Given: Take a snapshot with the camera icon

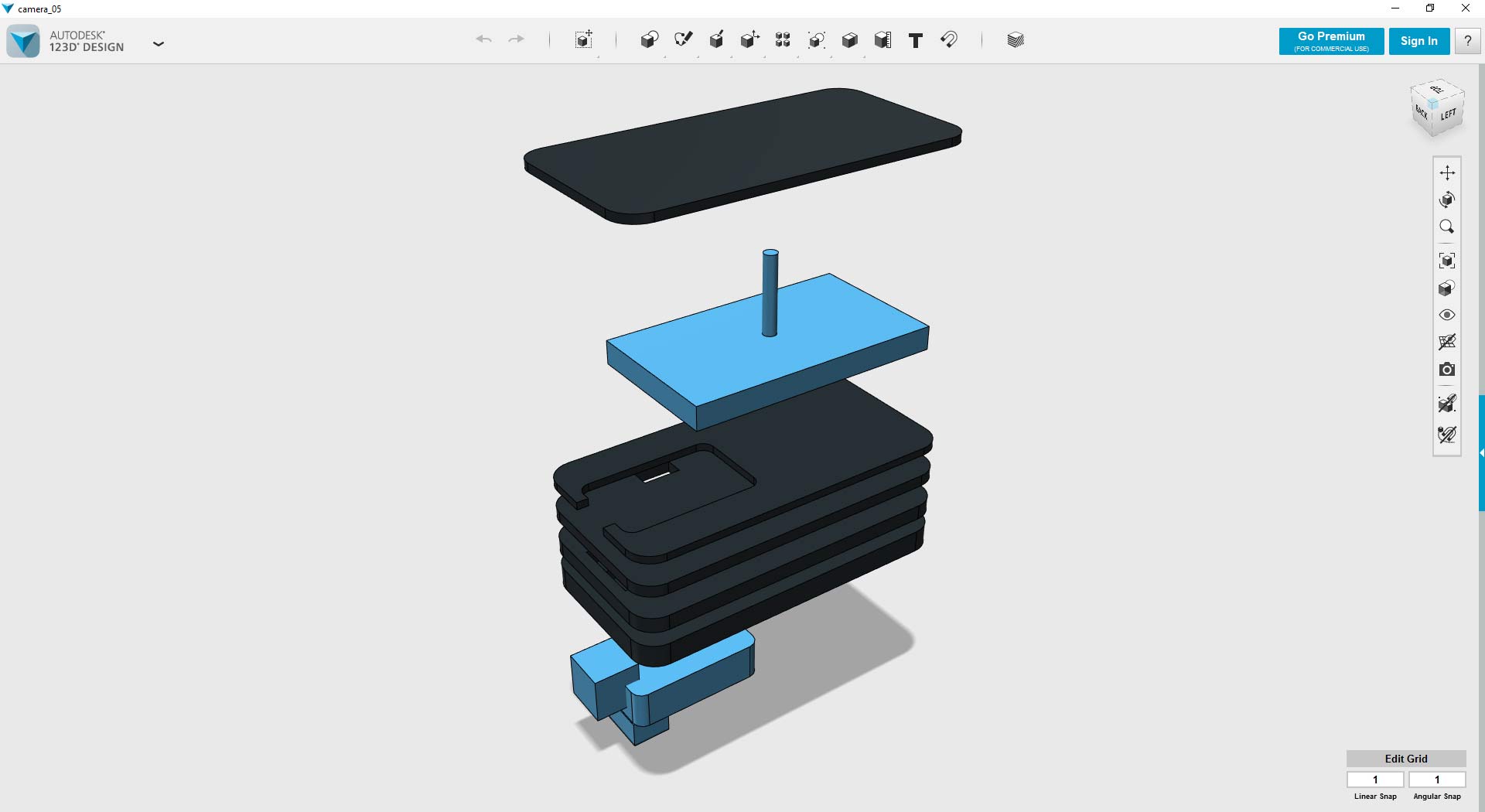Looking at the screenshot, I should click(x=1447, y=370).
